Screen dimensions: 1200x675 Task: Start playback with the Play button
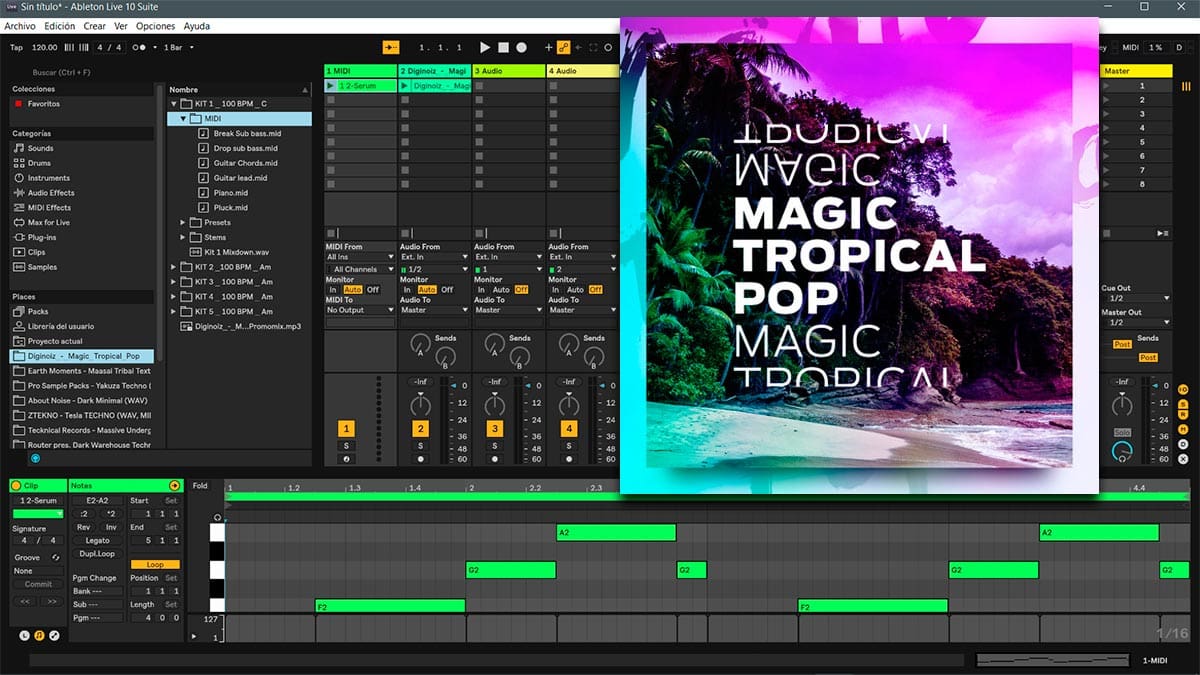pos(485,47)
